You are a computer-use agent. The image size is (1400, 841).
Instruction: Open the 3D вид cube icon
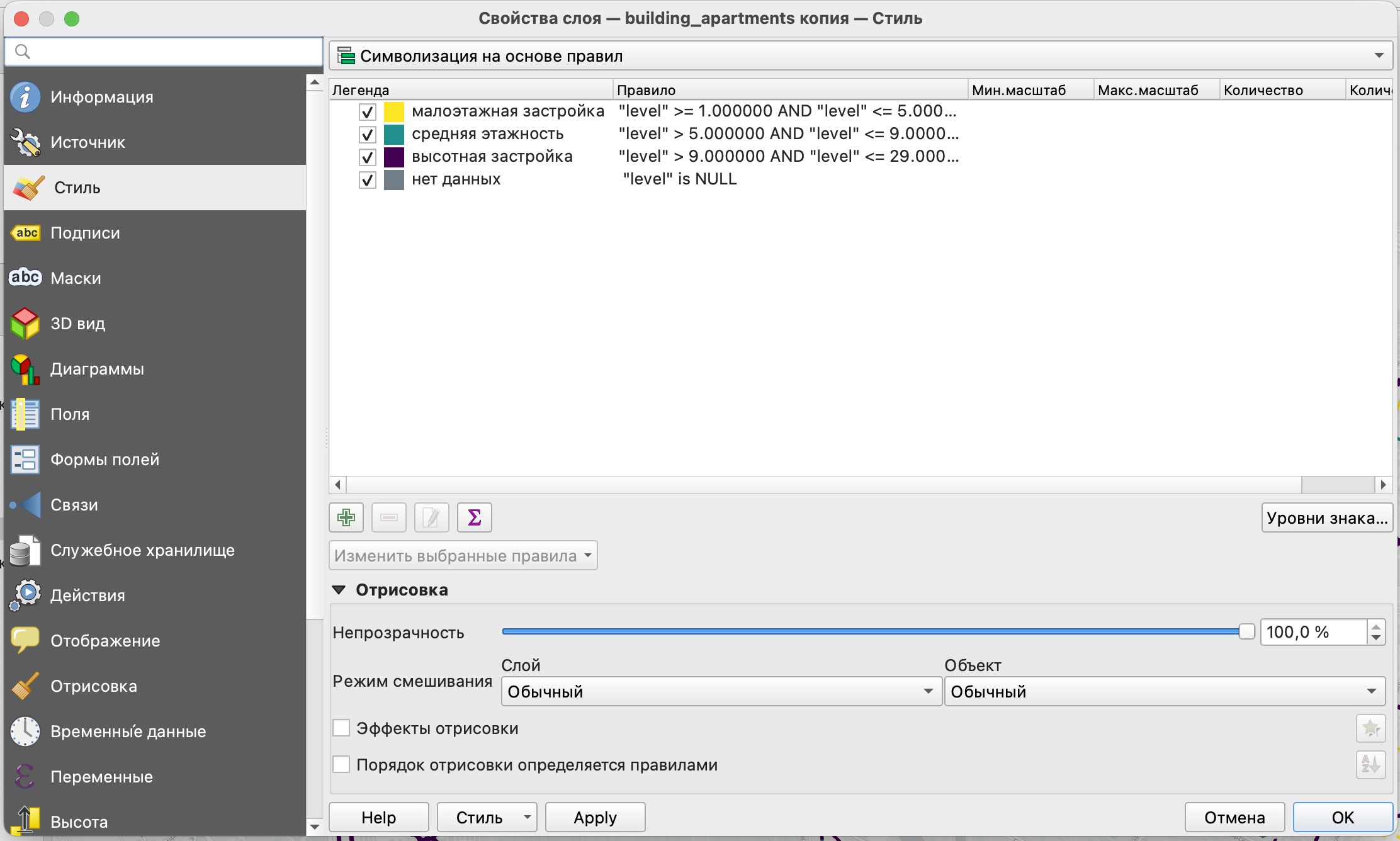pyautogui.click(x=25, y=324)
